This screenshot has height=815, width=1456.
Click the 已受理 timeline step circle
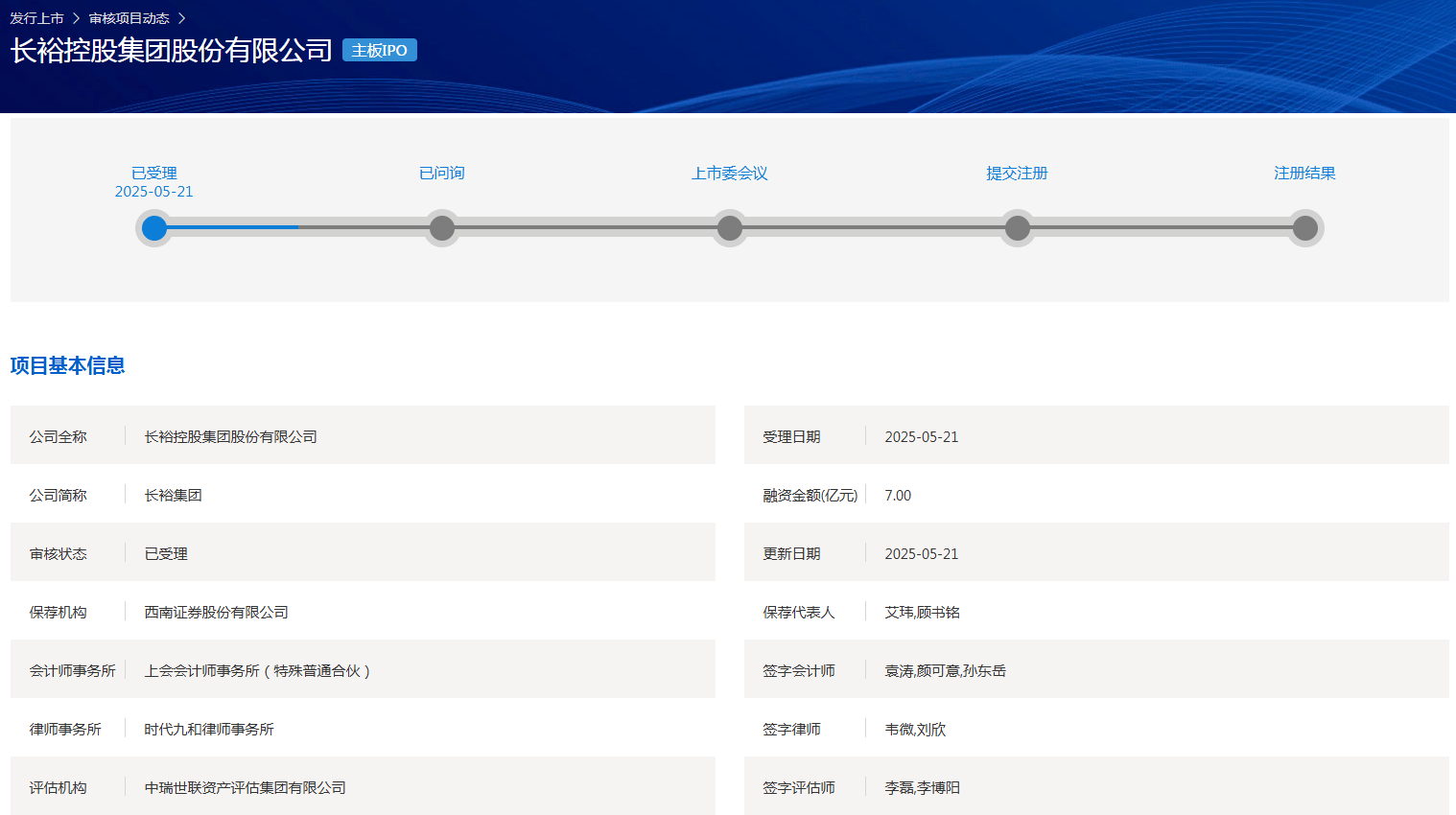click(x=154, y=228)
